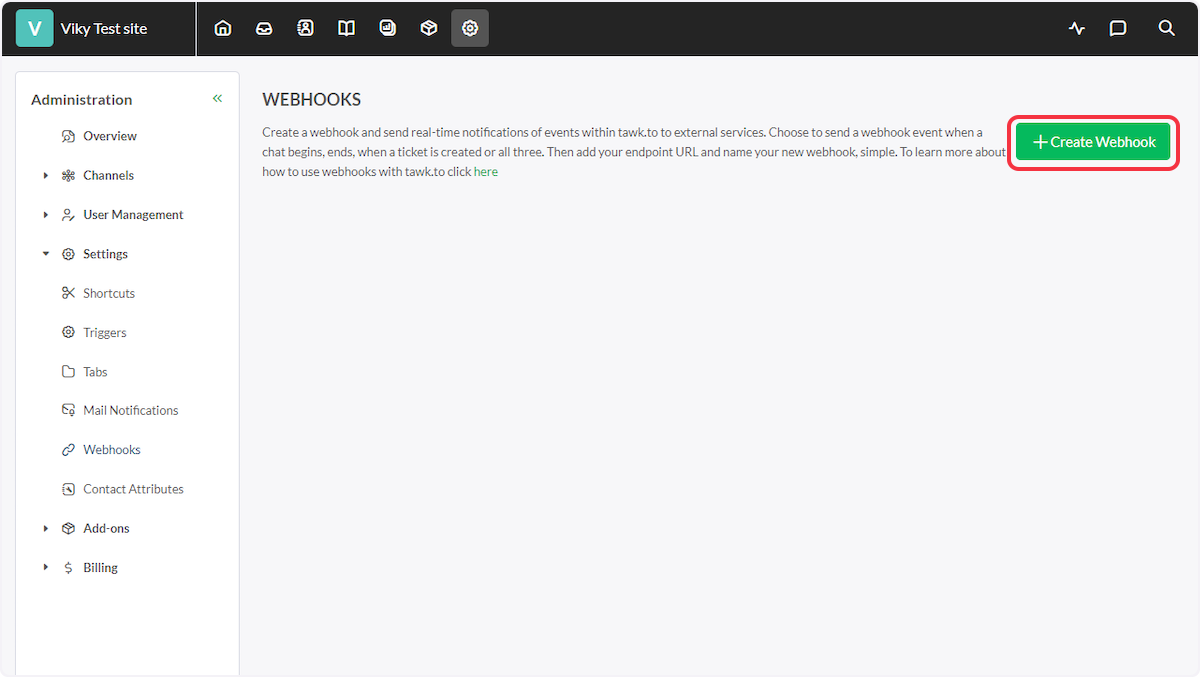Select Webhooks in the sidebar menu
The height and width of the screenshot is (677, 1200).
click(x=113, y=449)
